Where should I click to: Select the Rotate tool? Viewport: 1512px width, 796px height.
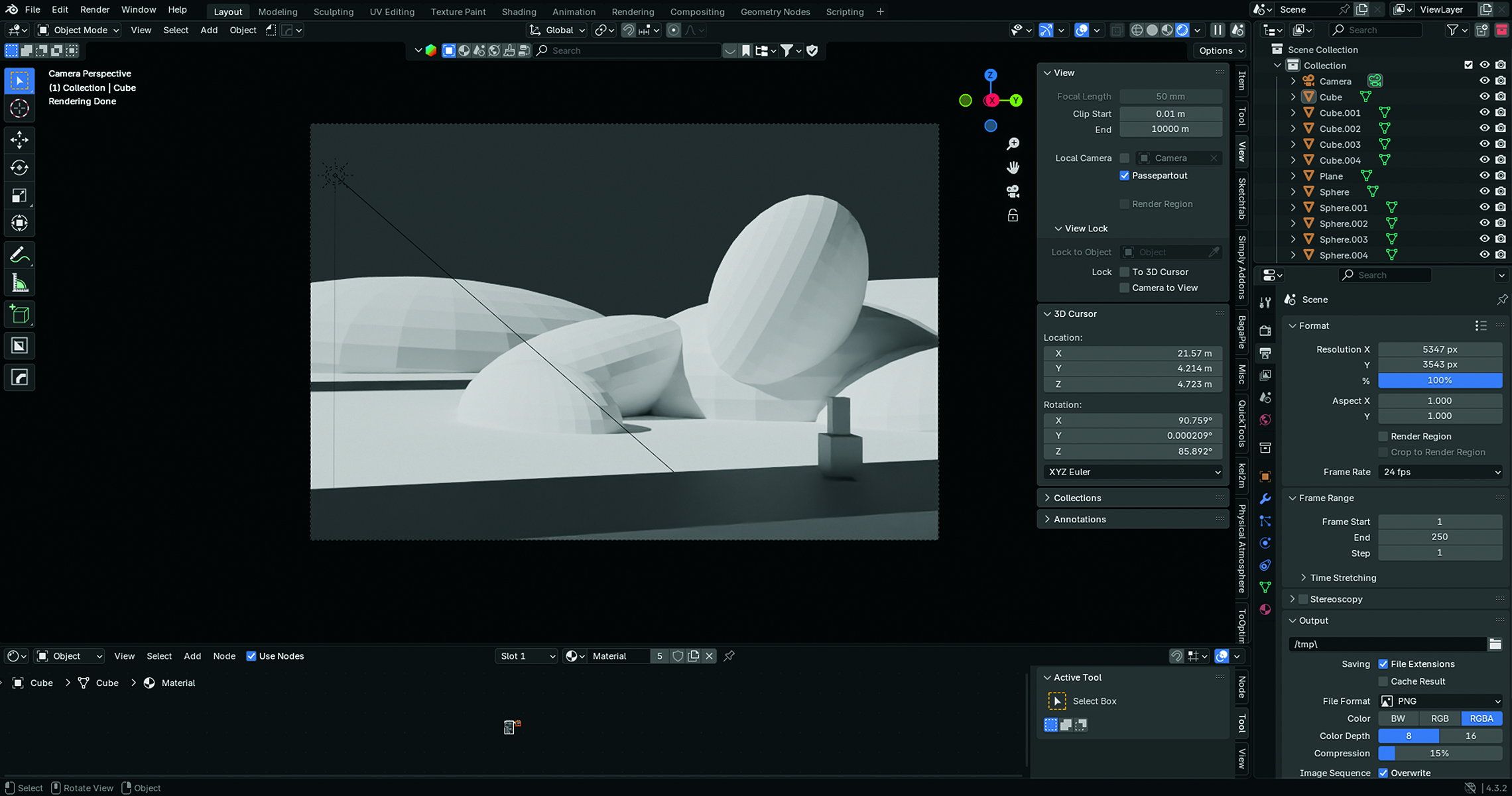tap(19, 168)
